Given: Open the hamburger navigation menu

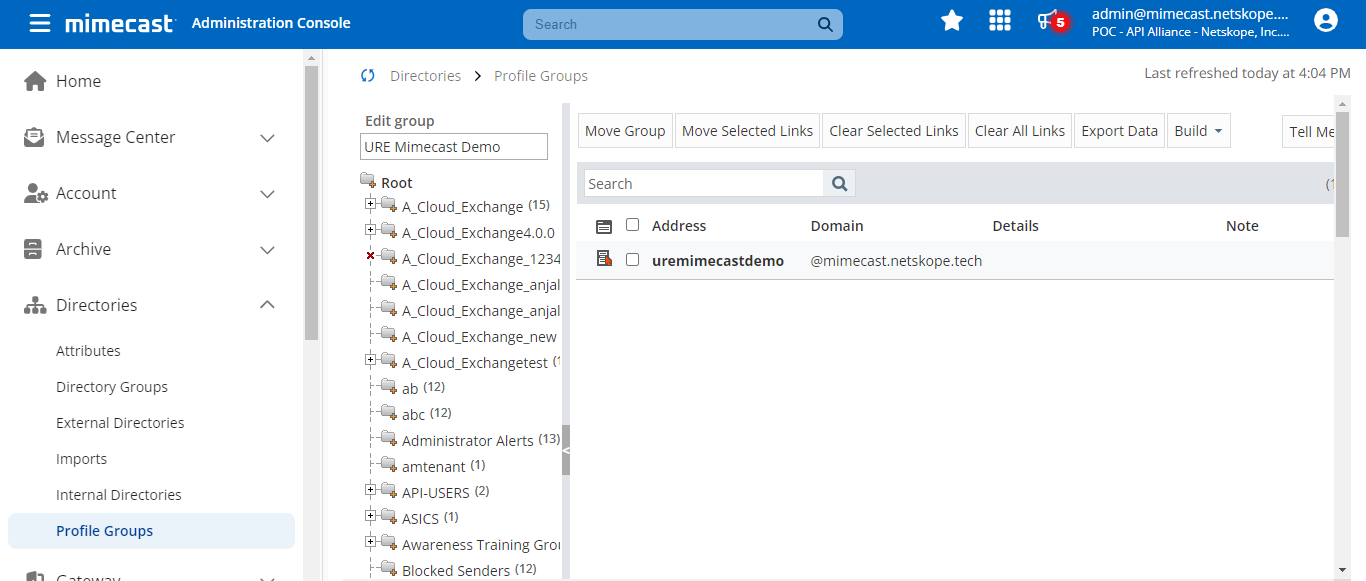Looking at the screenshot, I should click(40, 23).
